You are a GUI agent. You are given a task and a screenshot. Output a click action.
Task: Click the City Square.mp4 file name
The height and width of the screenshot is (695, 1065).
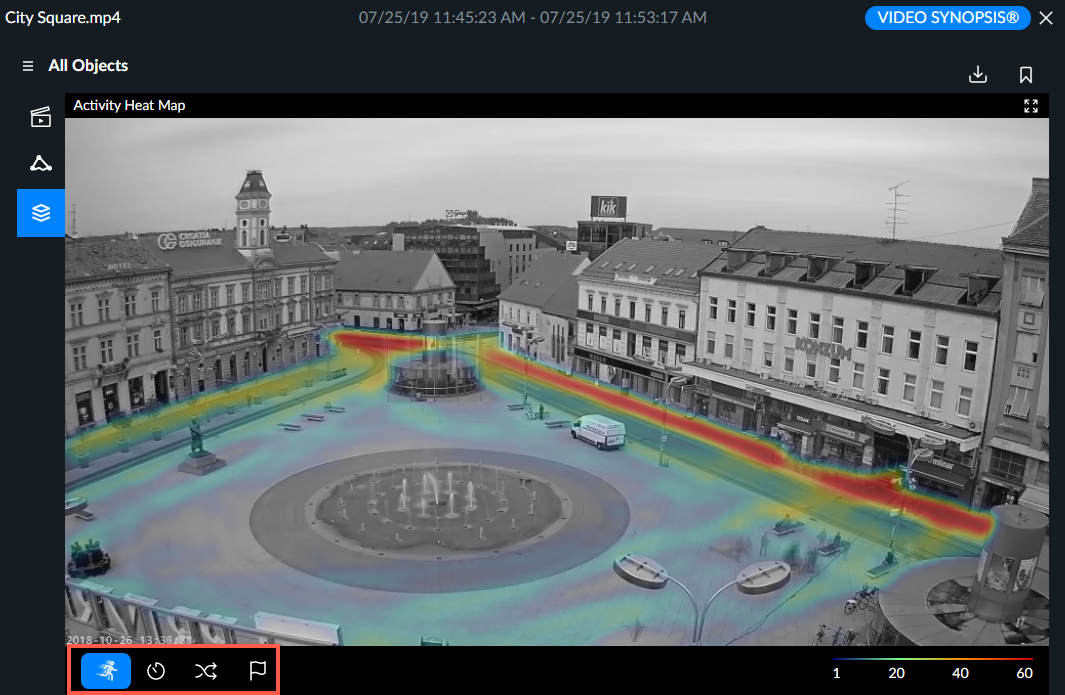[62, 18]
